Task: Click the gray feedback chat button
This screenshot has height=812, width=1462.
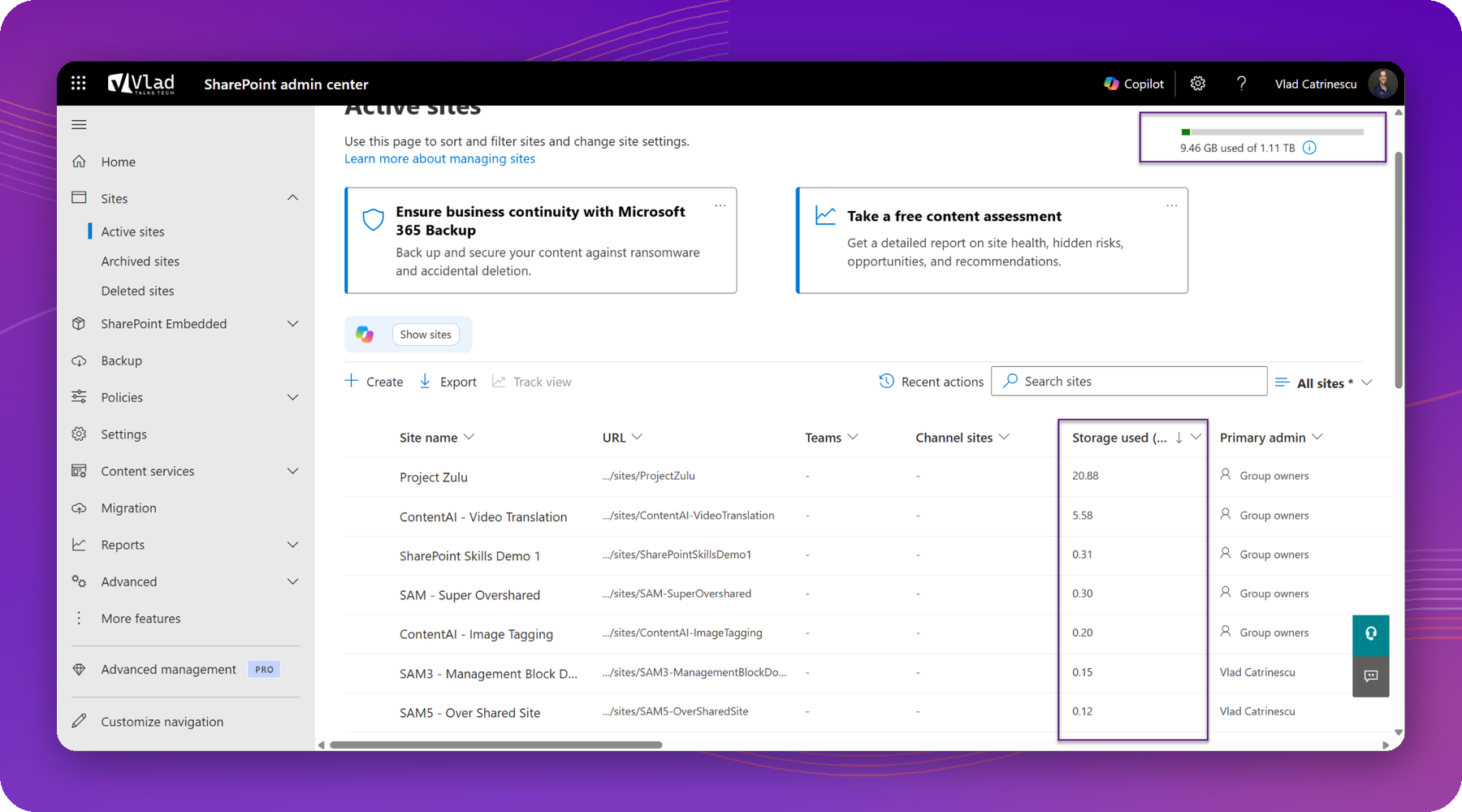Action: pos(1371,676)
